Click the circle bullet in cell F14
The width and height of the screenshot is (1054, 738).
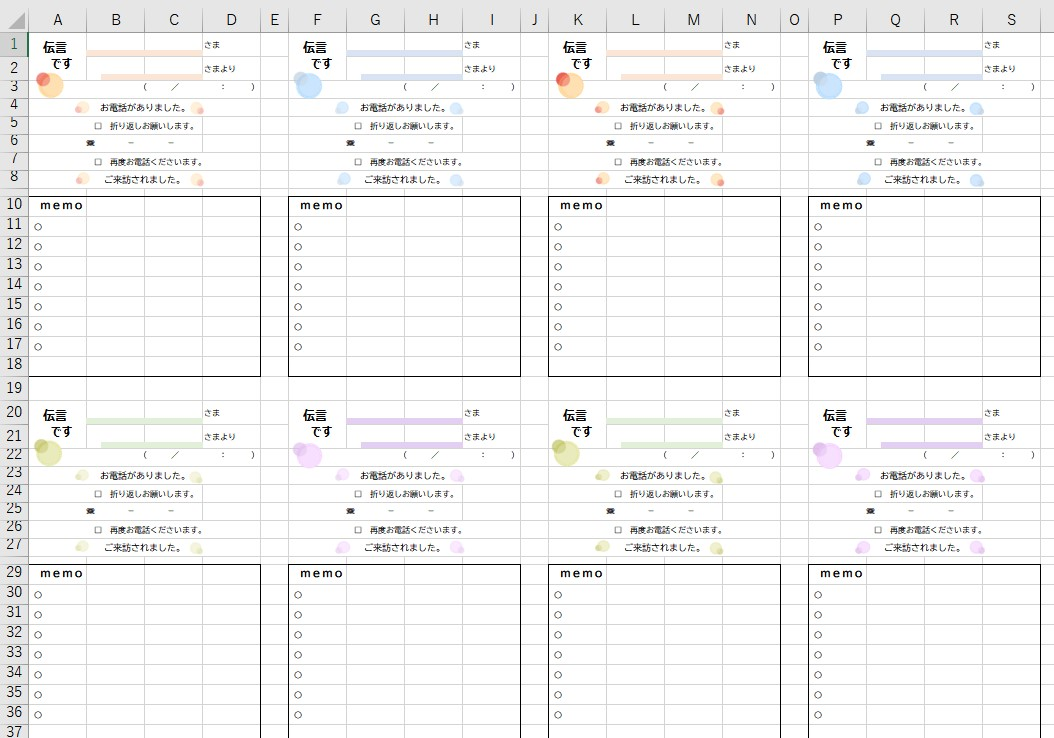pyautogui.click(x=298, y=287)
